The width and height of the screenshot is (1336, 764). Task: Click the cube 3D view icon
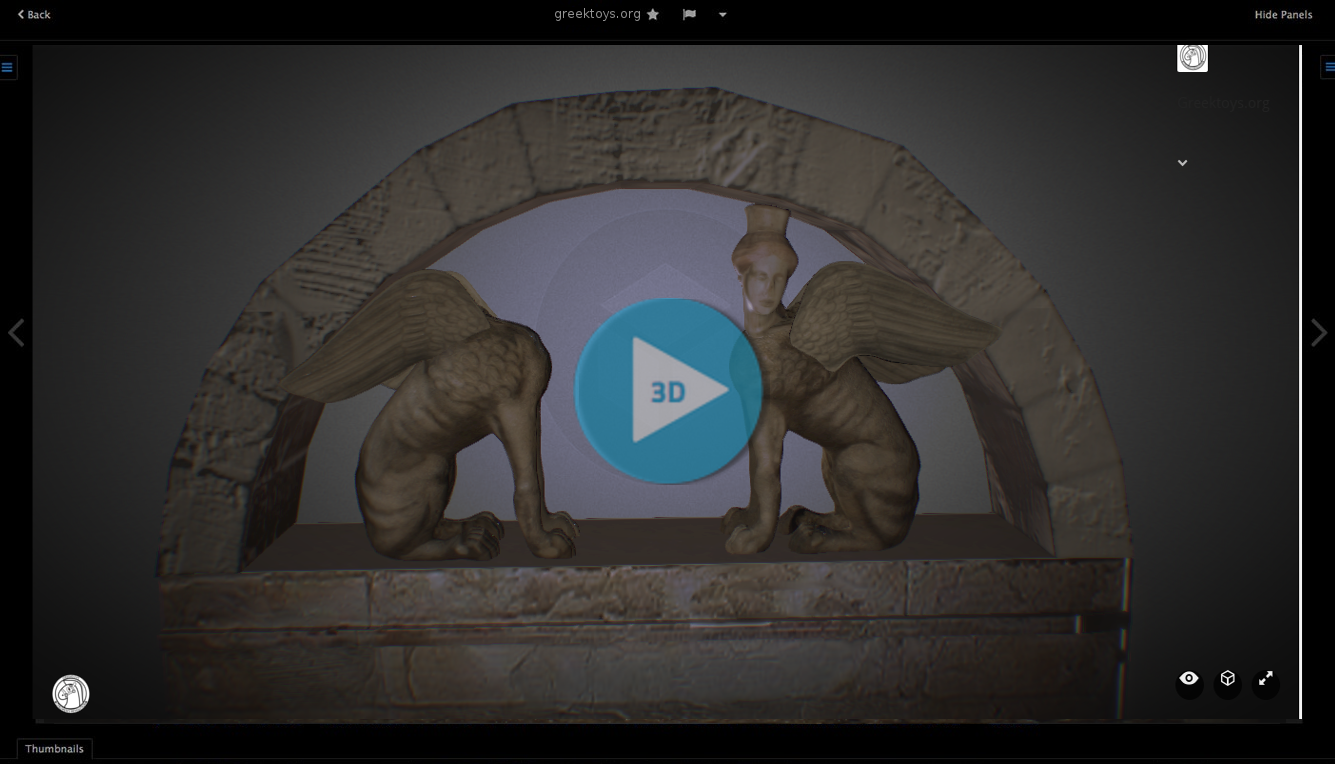(x=1227, y=679)
